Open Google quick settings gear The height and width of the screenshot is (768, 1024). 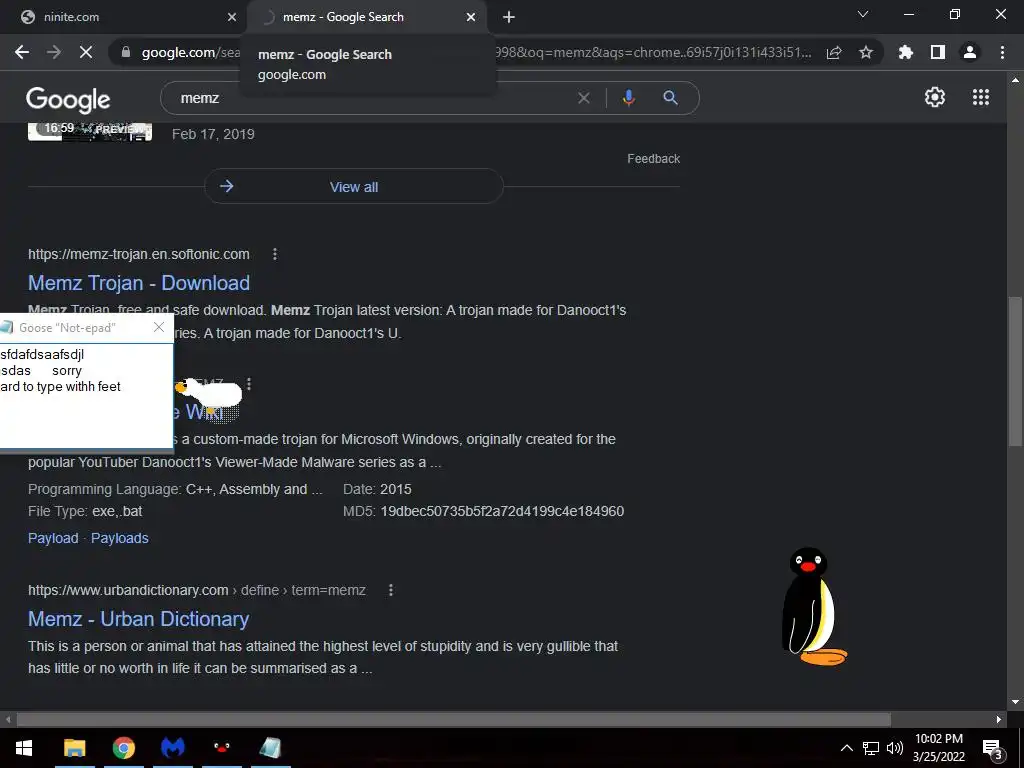pyautogui.click(x=935, y=97)
